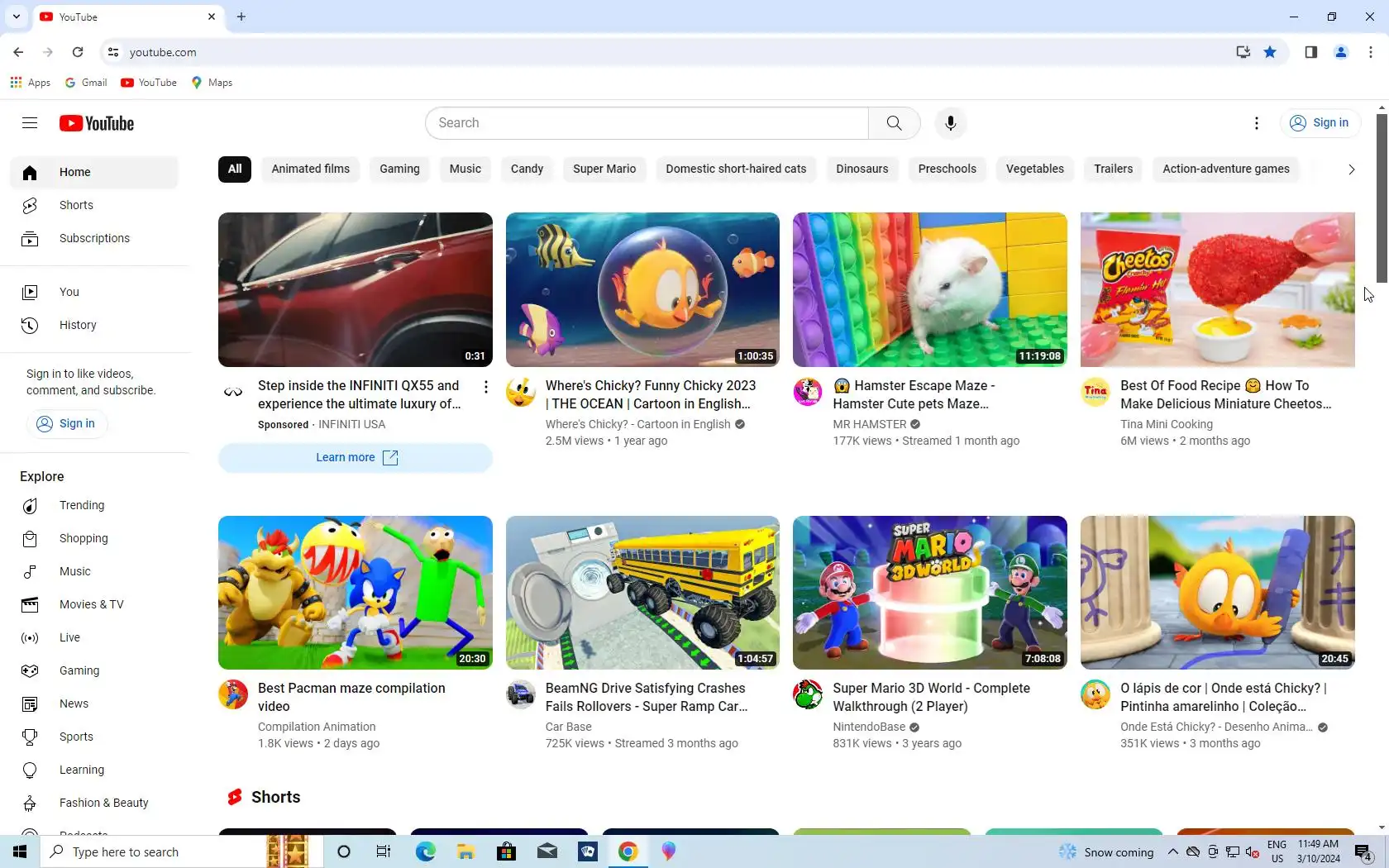Open Subscriptions in the sidebar
1389x868 pixels.
coord(94,238)
